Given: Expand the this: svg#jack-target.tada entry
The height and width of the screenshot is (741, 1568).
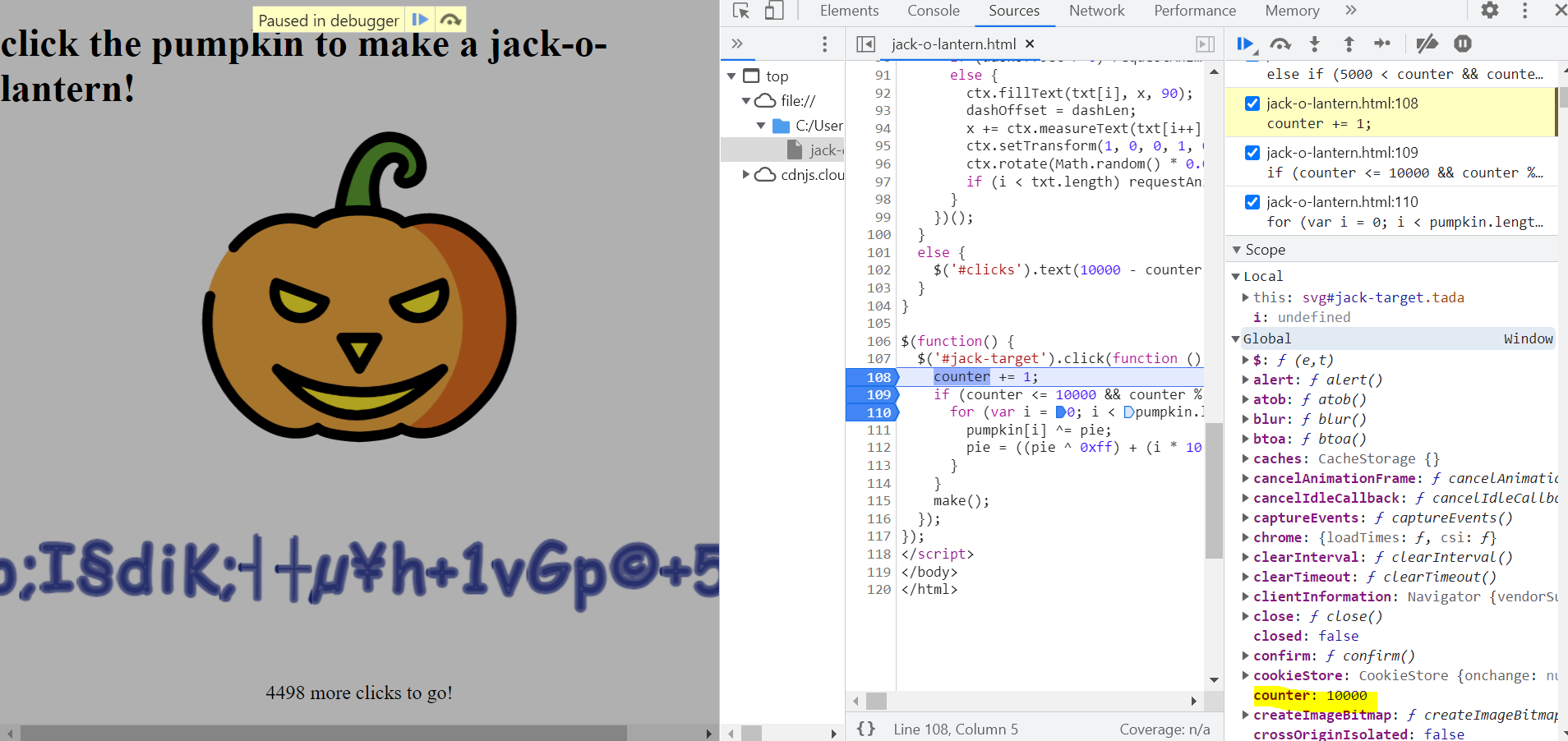Looking at the screenshot, I should pos(1246,297).
